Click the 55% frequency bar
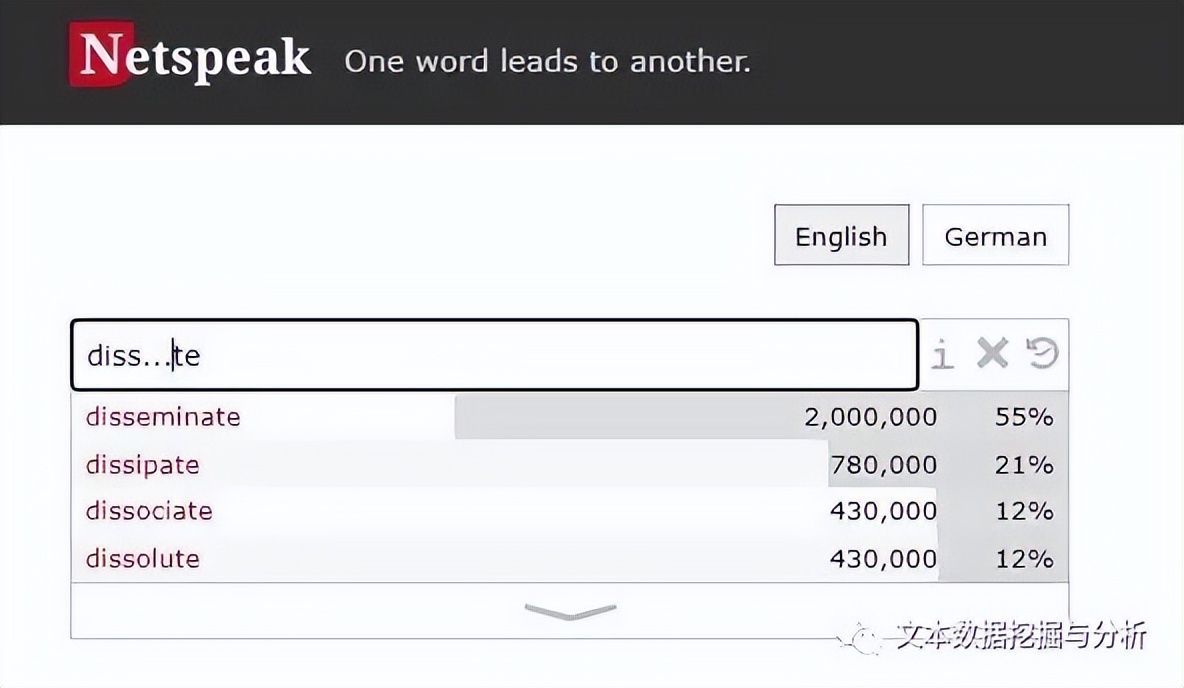 tap(1024, 417)
